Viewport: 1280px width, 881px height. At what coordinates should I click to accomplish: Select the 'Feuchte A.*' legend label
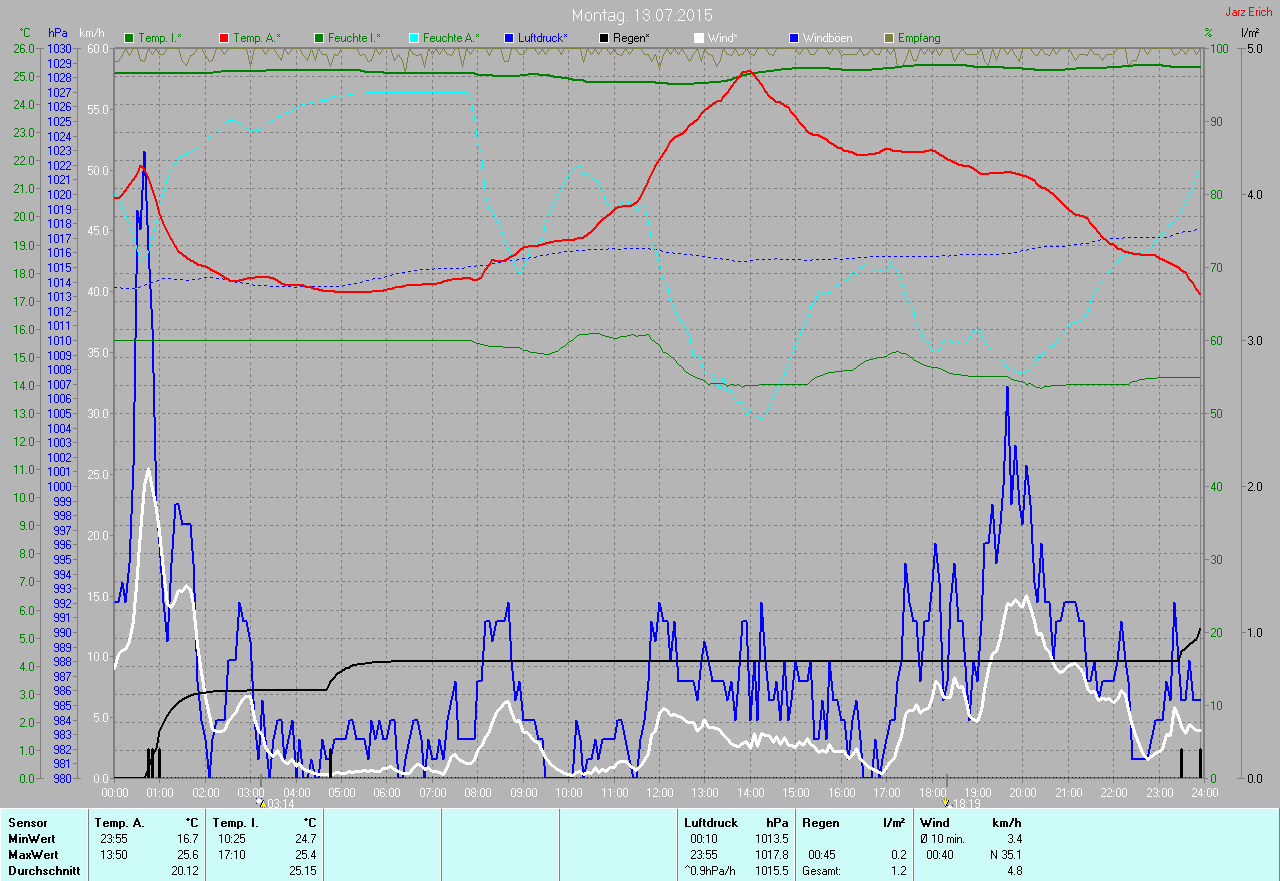[x=451, y=38]
